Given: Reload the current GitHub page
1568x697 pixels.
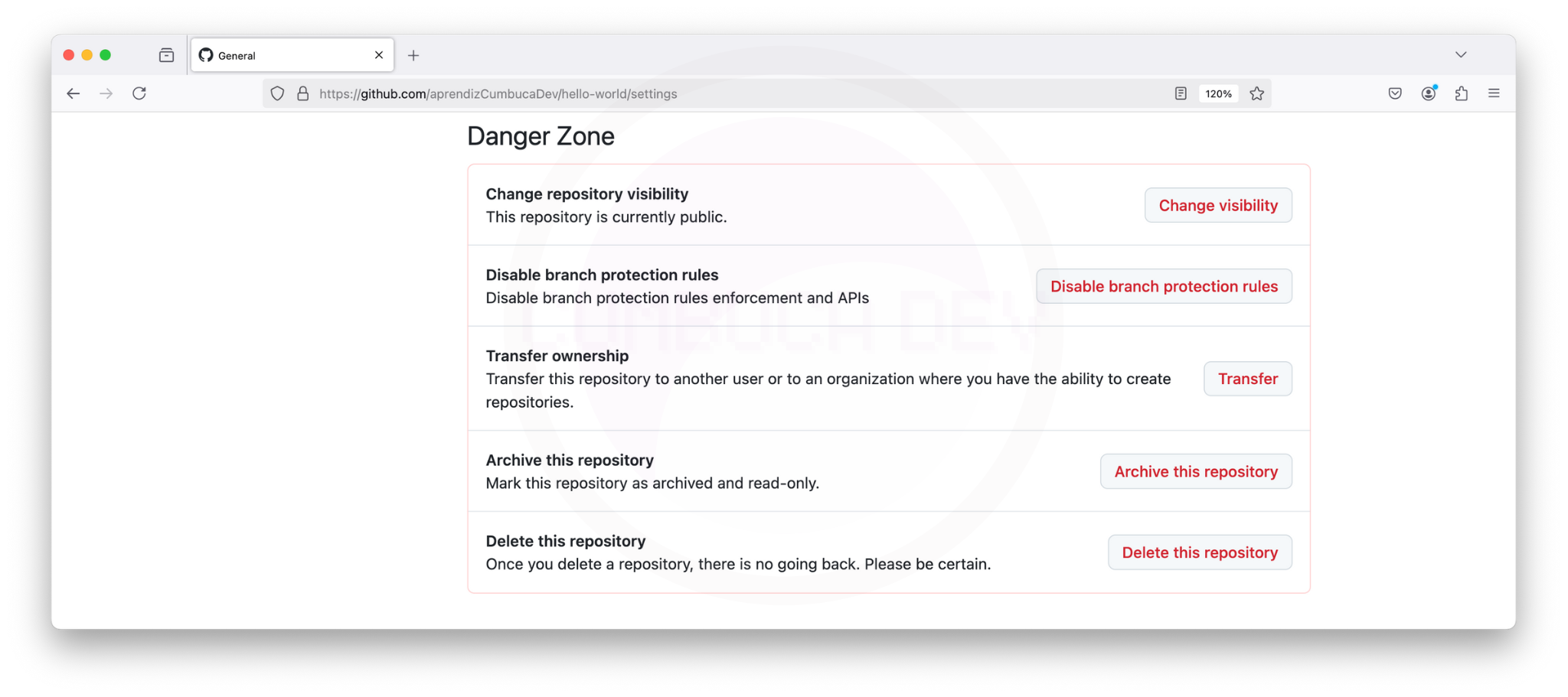Looking at the screenshot, I should tap(139, 93).
